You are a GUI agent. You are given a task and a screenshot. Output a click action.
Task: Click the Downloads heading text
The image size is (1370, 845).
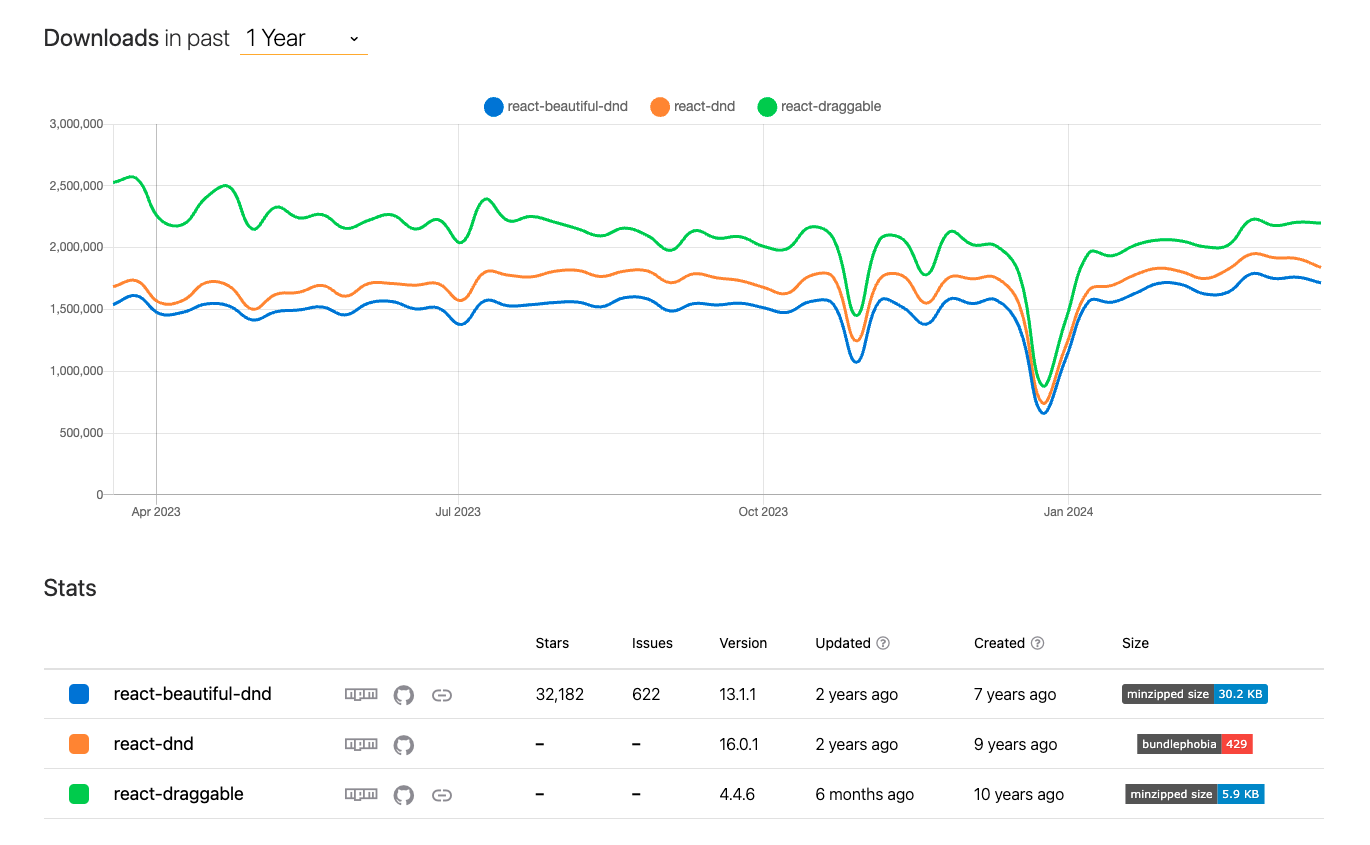(101, 38)
